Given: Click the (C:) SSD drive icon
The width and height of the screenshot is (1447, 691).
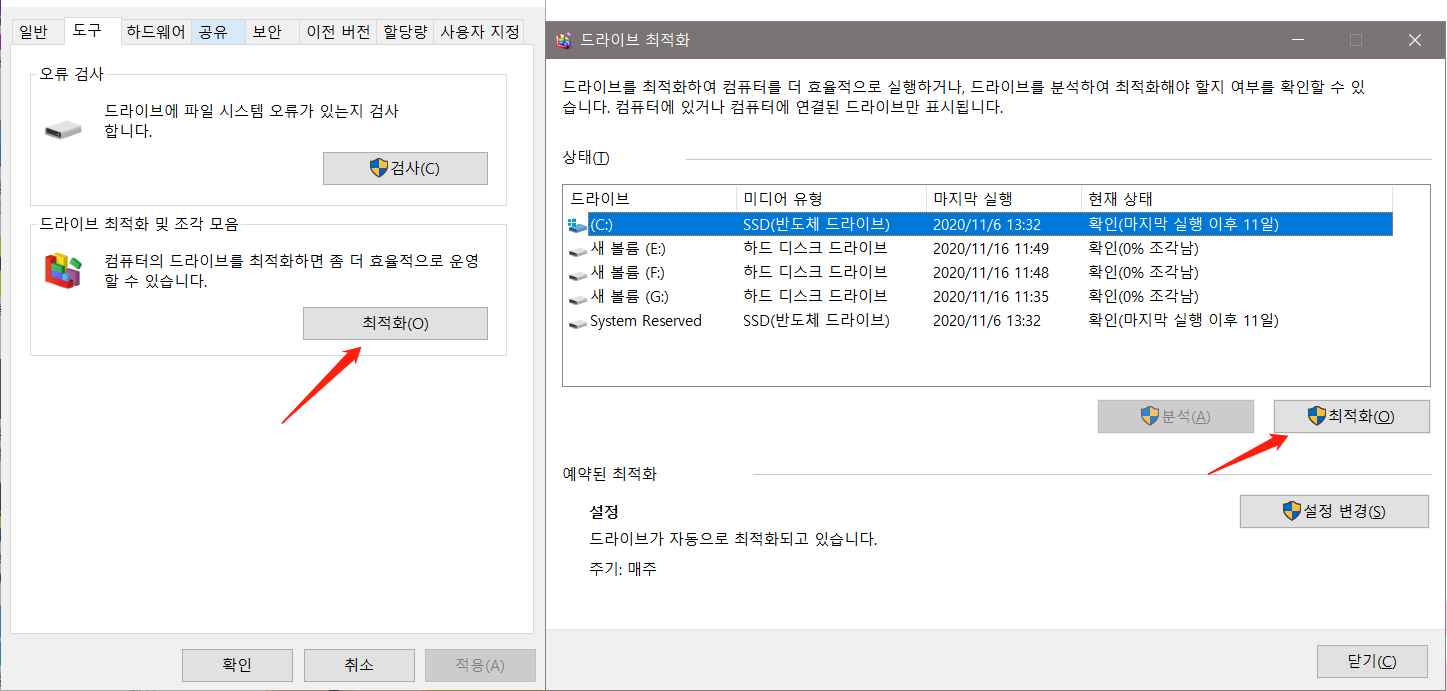Looking at the screenshot, I should tap(577, 225).
